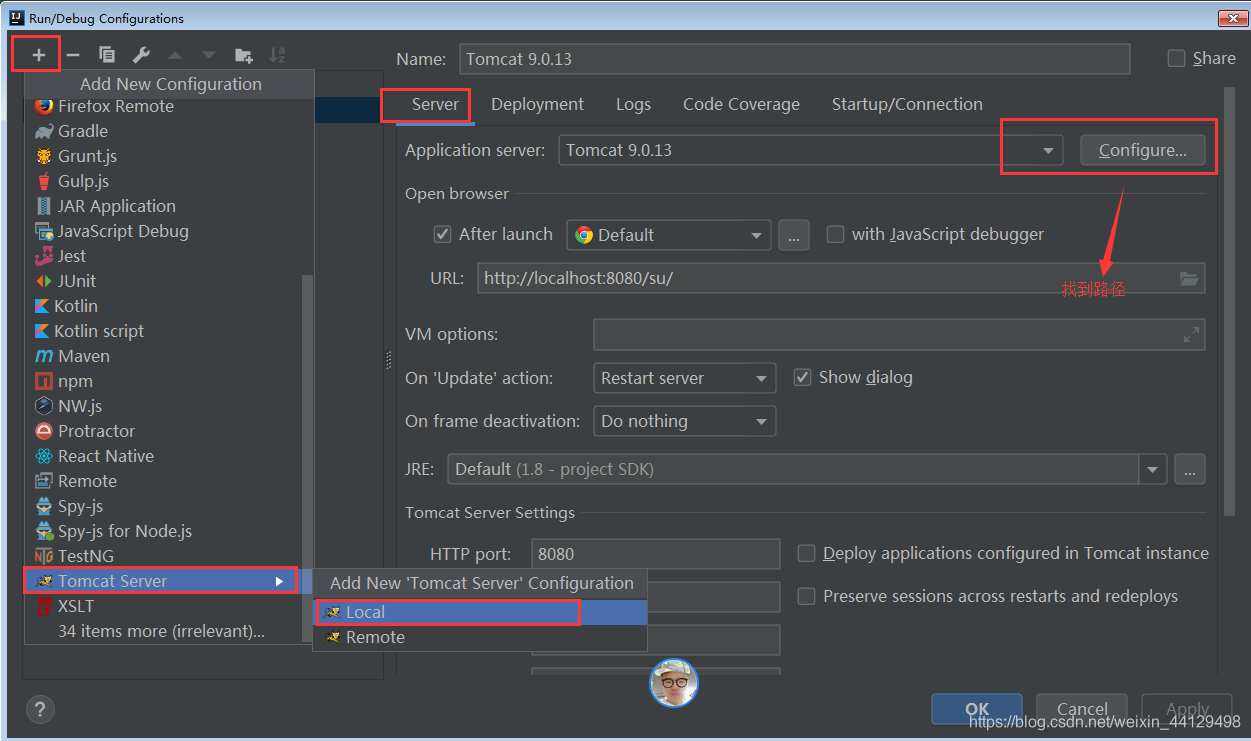Switch to the Startup/Connection tab
1251x741 pixels.
[907, 104]
